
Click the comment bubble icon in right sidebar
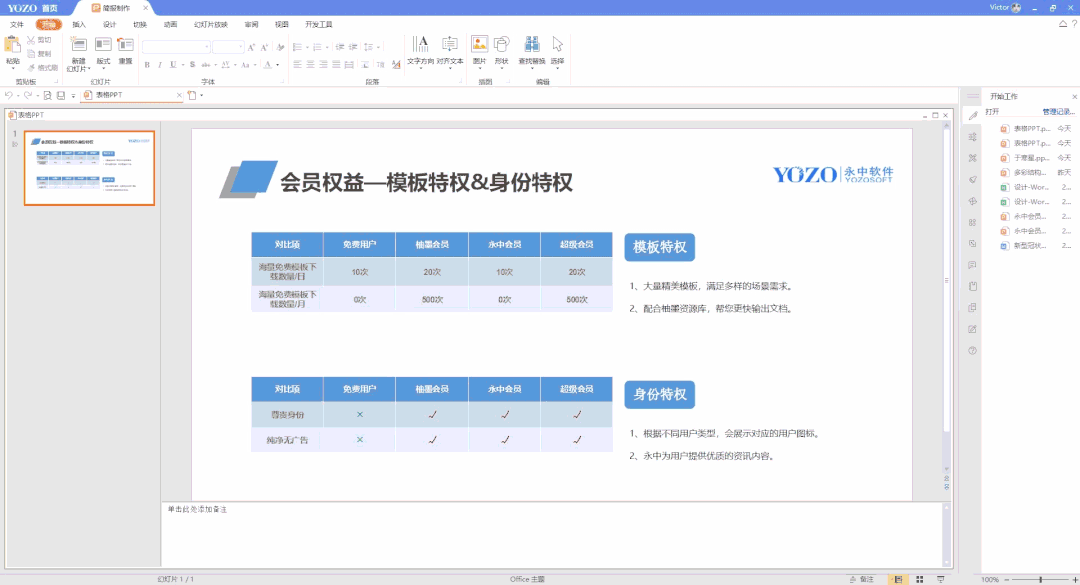tap(973, 265)
